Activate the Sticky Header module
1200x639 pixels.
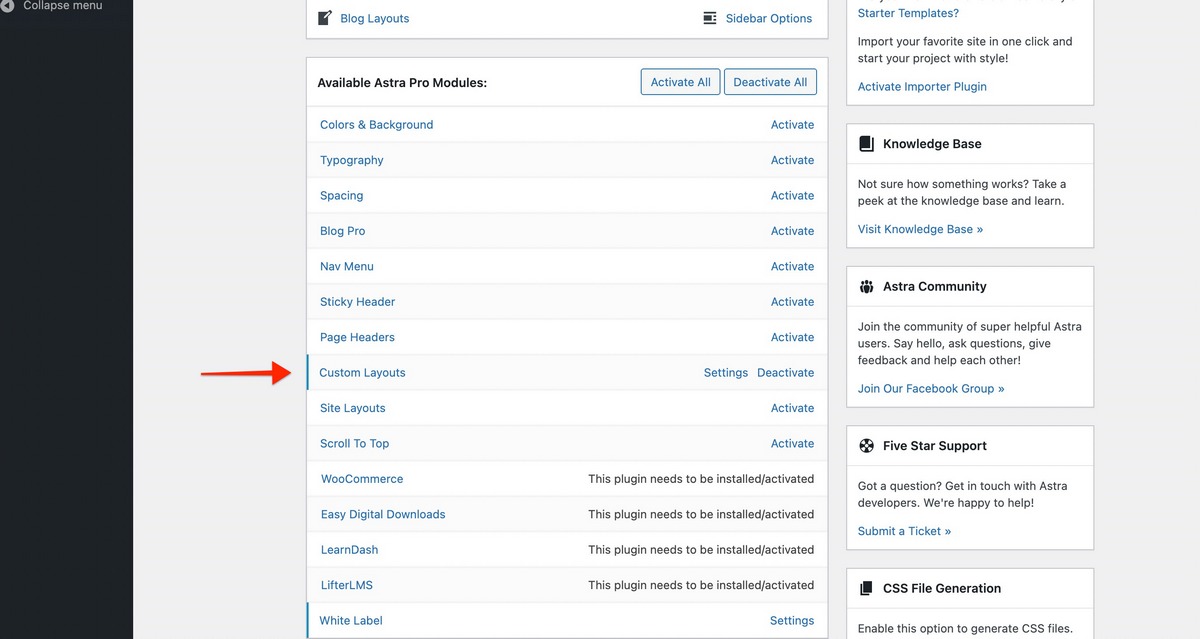pos(792,302)
